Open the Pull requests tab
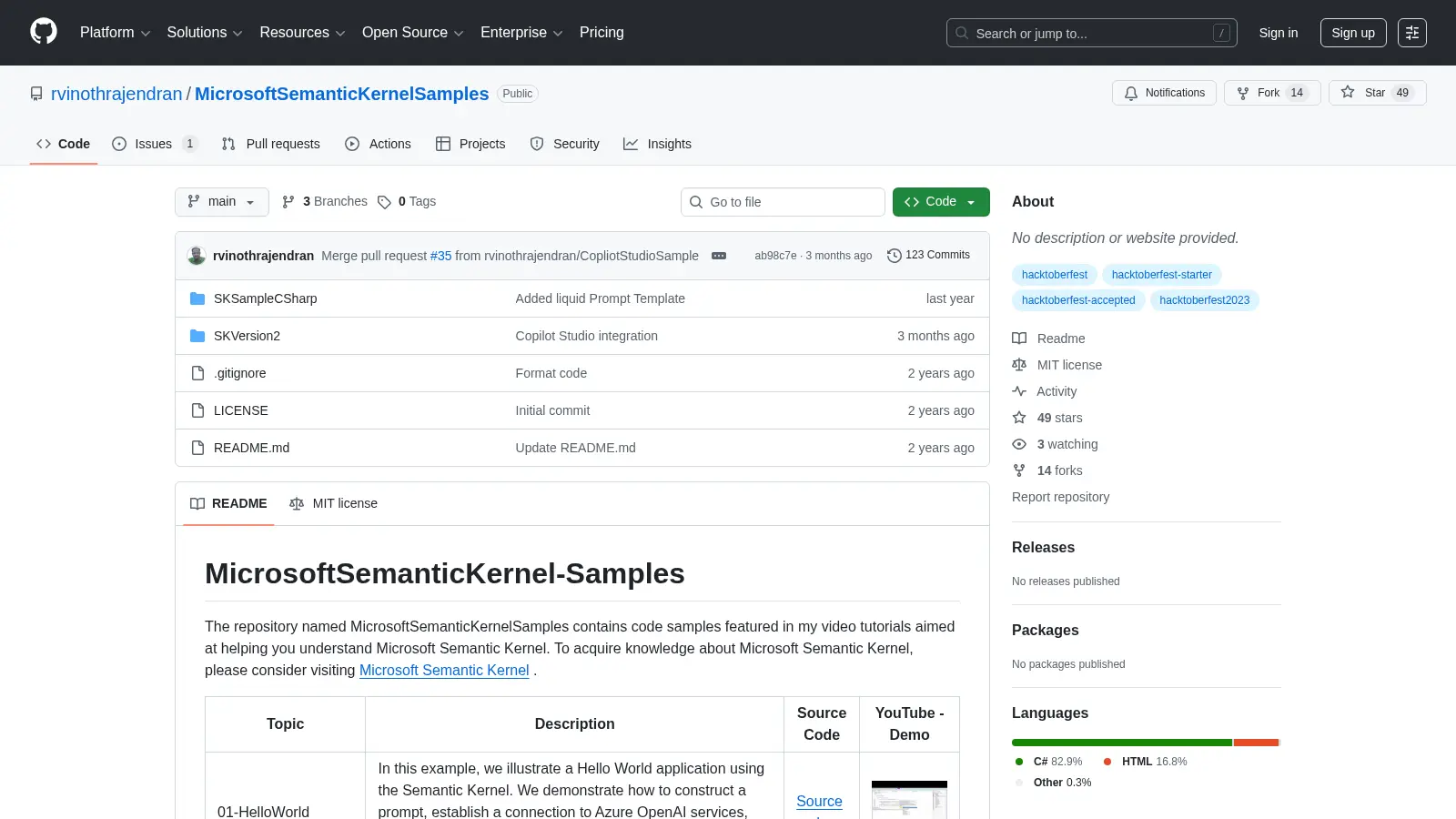 tap(271, 144)
